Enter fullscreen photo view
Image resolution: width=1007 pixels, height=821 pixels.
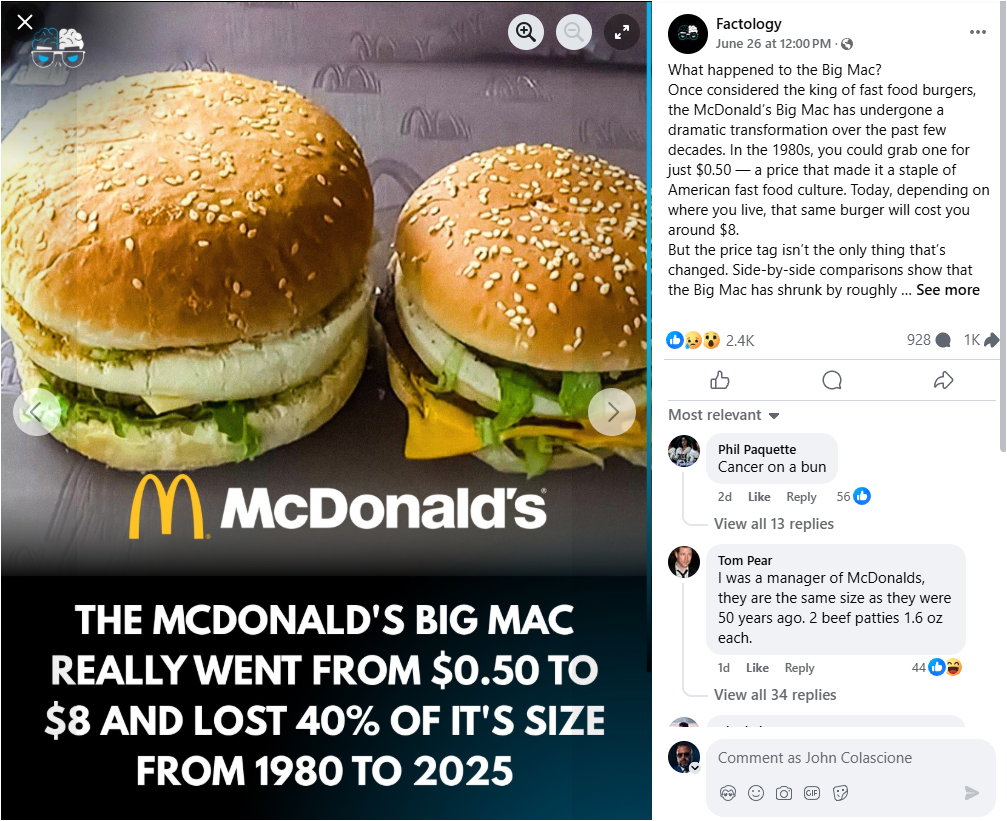pos(622,31)
